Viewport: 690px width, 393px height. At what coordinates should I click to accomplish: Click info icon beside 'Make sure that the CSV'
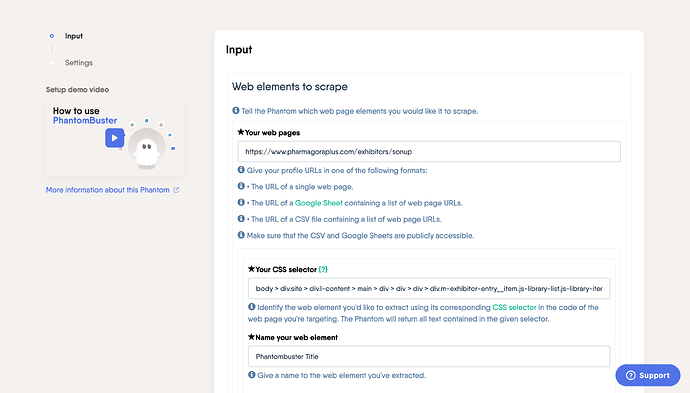coord(241,235)
